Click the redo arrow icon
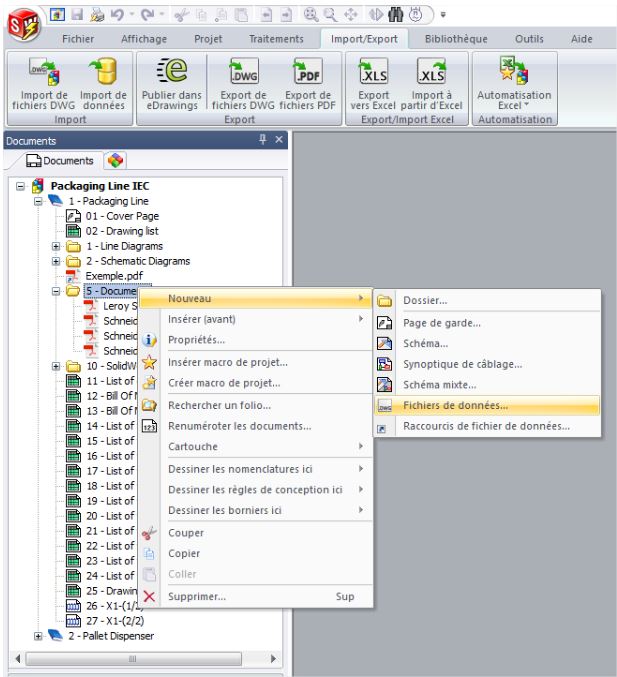The height and width of the screenshot is (677, 617). (x=147, y=15)
